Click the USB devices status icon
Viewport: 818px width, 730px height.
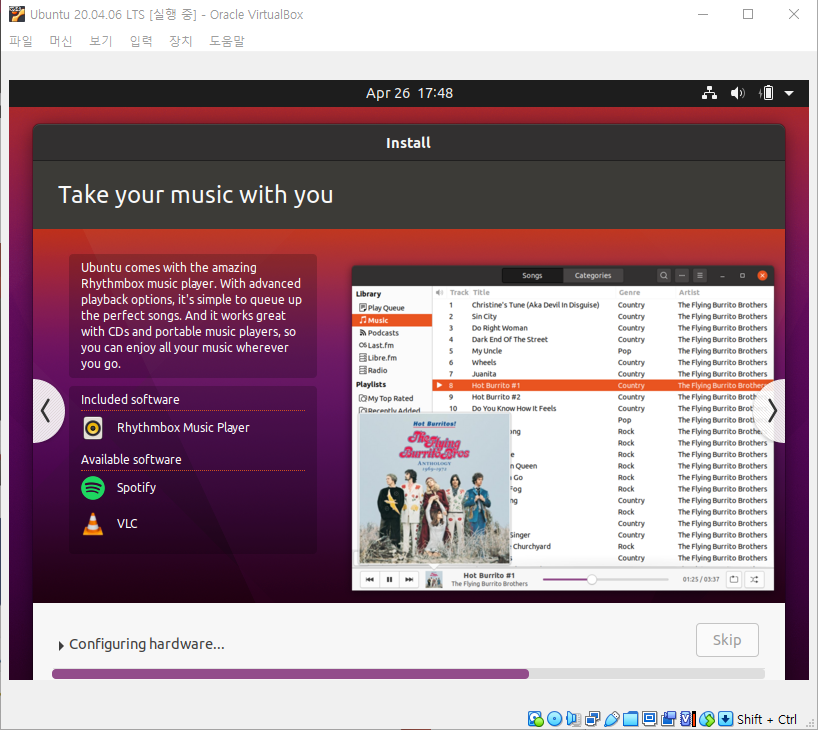point(612,719)
